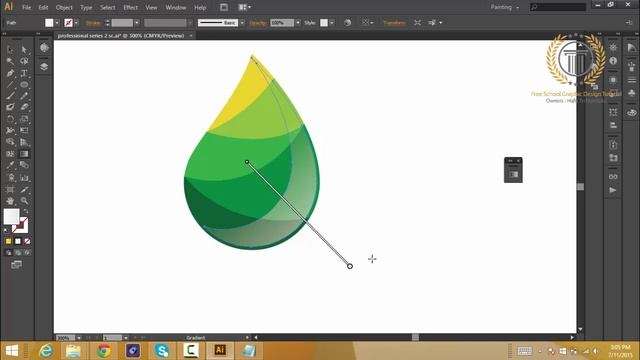The height and width of the screenshot is (360, 640).
Task: Select the Blend tool
Action: [24, 165]
